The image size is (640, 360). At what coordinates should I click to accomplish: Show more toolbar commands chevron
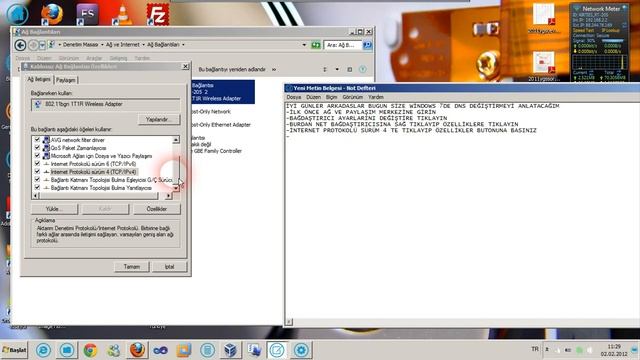[x=274, y=69]
